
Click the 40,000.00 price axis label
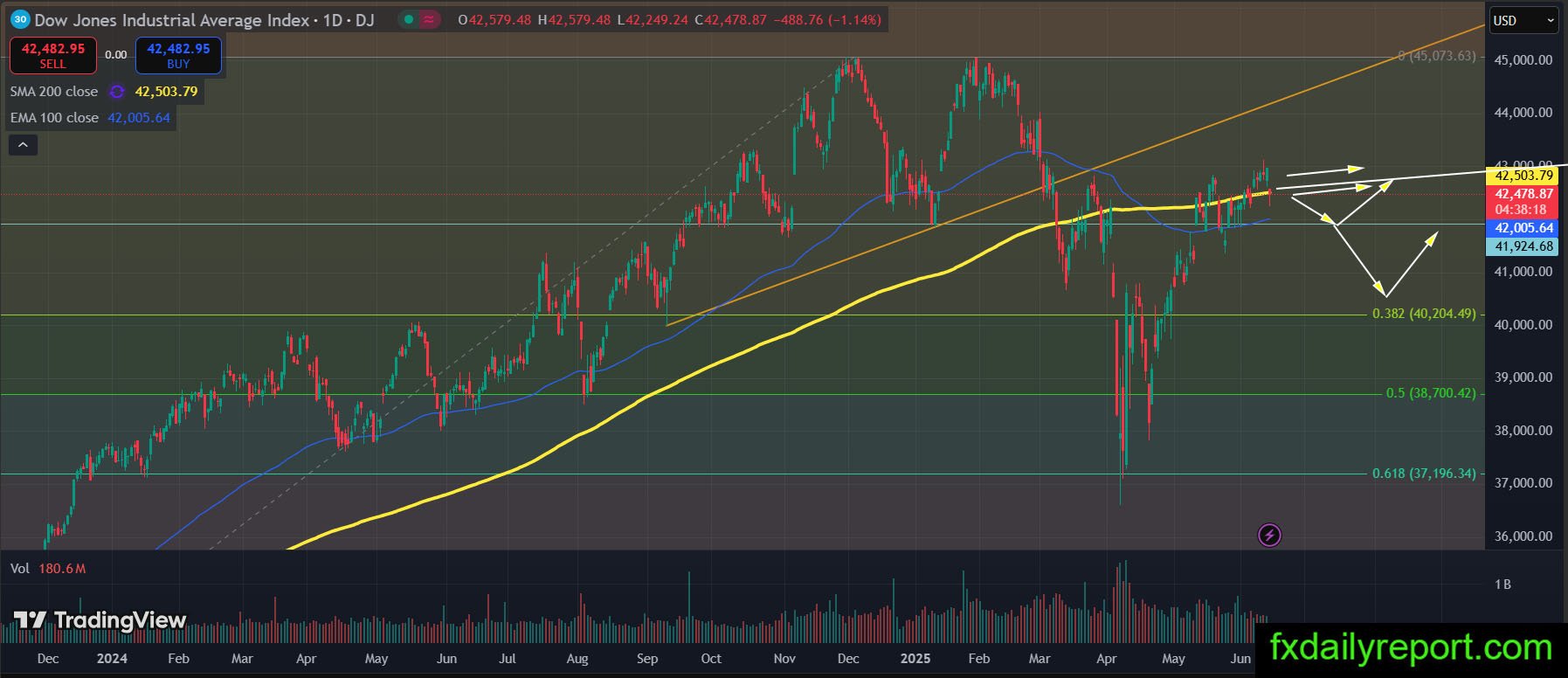(1523, 324)
